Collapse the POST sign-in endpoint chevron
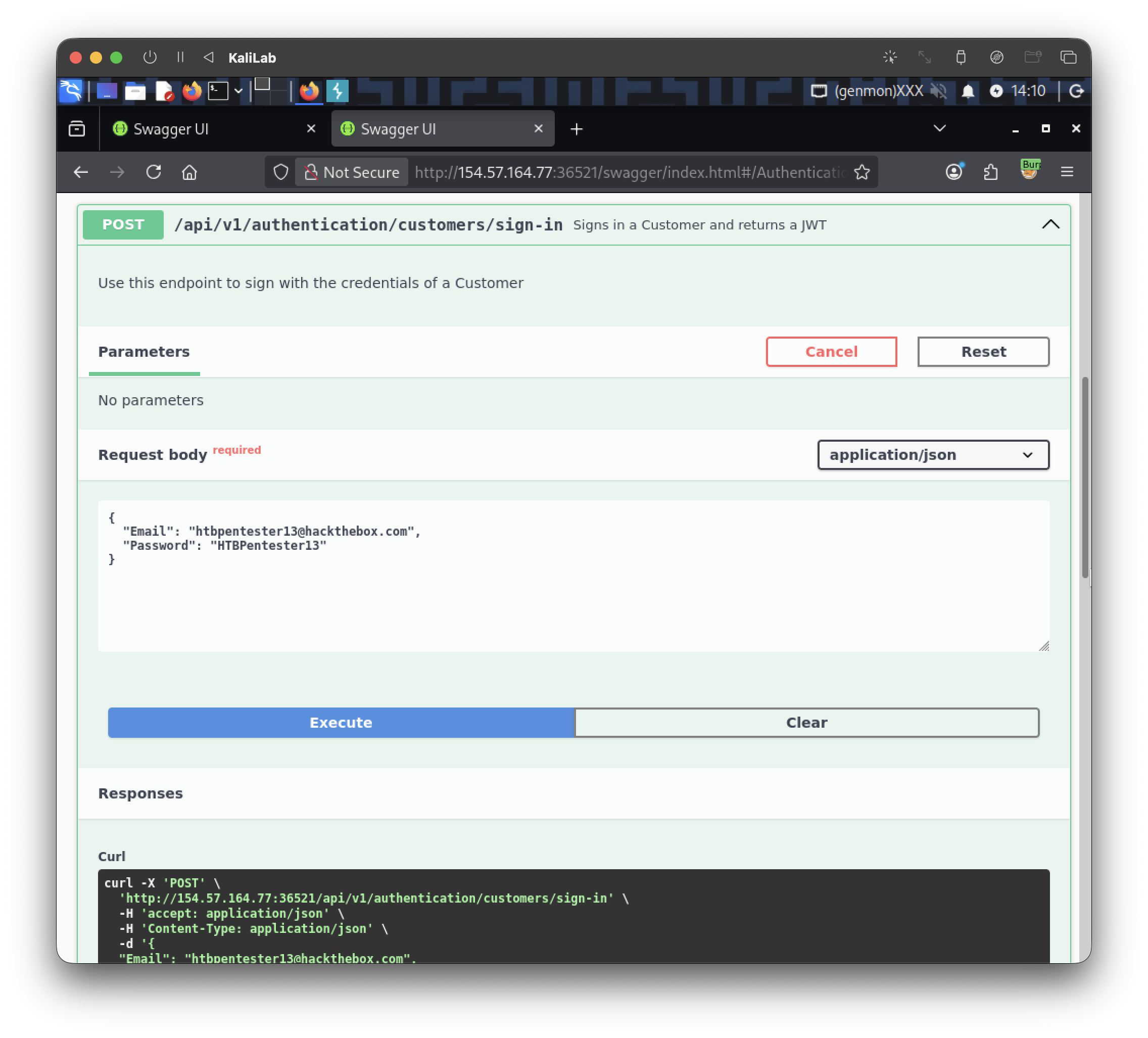This screenshot has width=1148, height=1038. [1050, 225]
